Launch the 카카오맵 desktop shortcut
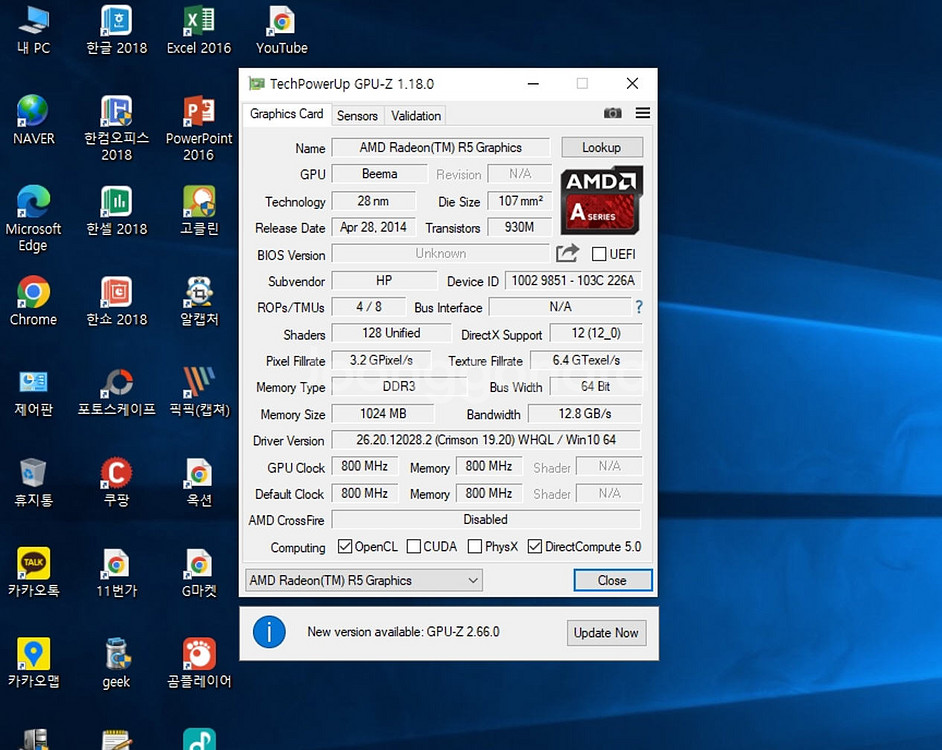This screenshot has width=942, height=750. pyautogui.click(x=34, y=663)
